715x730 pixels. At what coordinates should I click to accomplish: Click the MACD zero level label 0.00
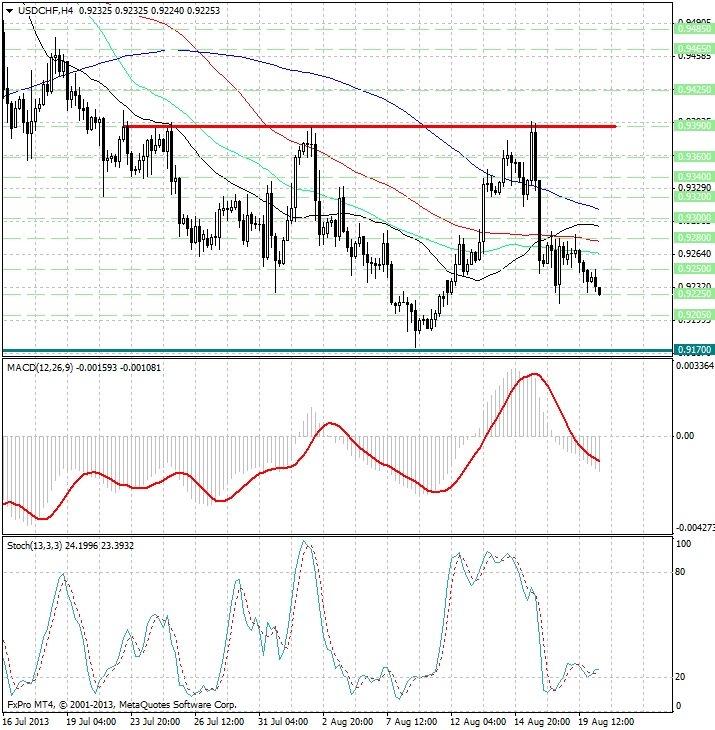tap(685, 436)
